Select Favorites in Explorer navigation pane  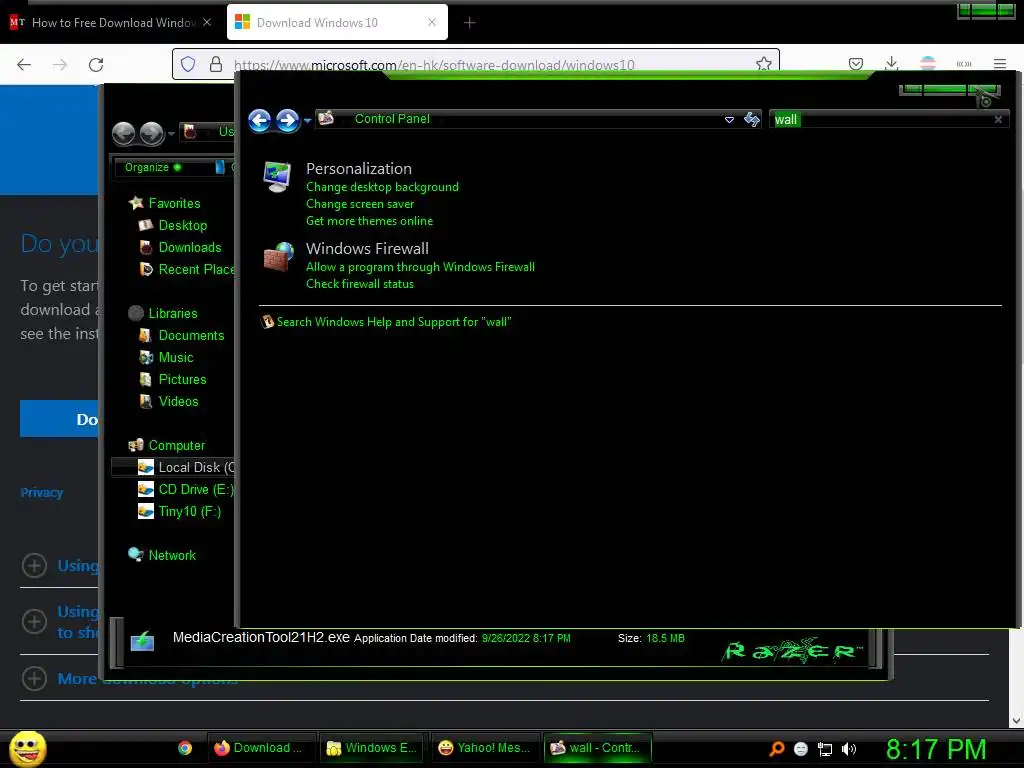[x=174, y=203]
